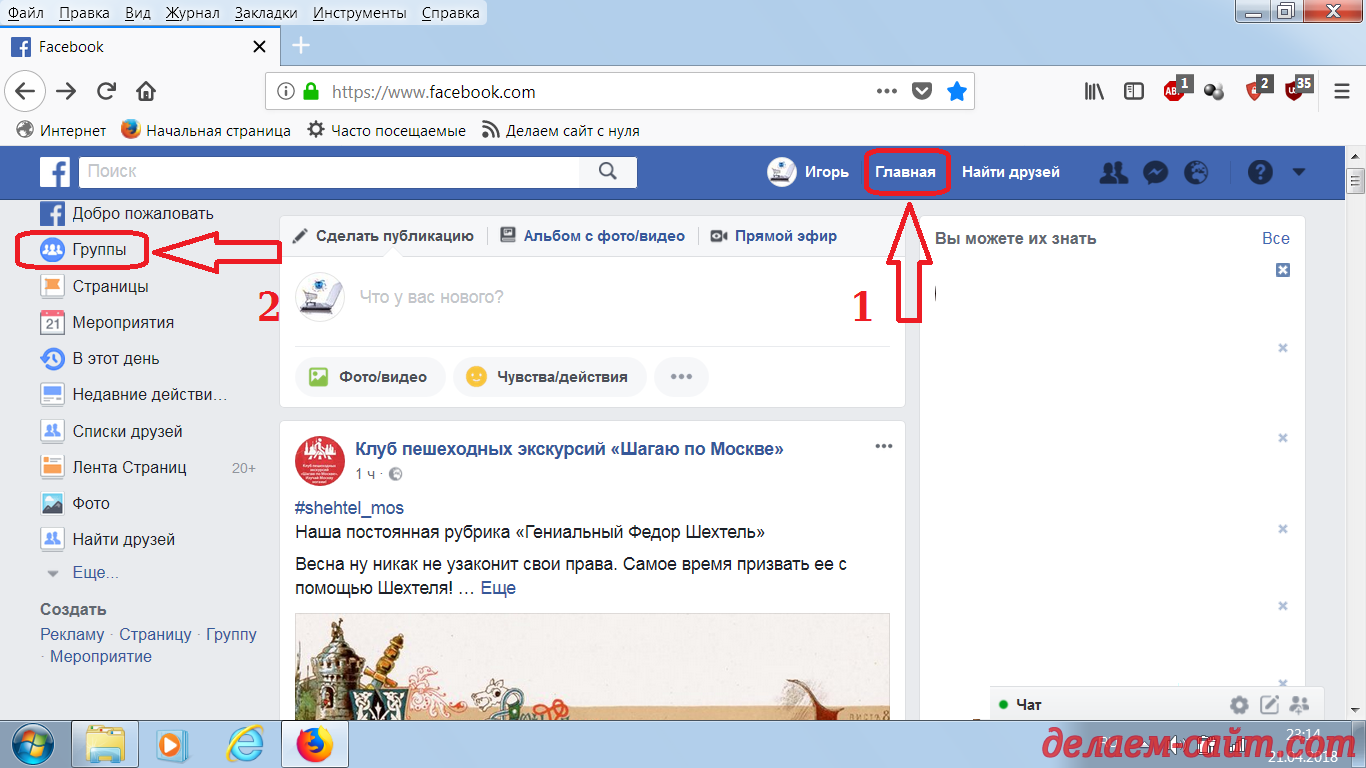Click Рекламу create link
1366x768 pixels.
(72, 634)
